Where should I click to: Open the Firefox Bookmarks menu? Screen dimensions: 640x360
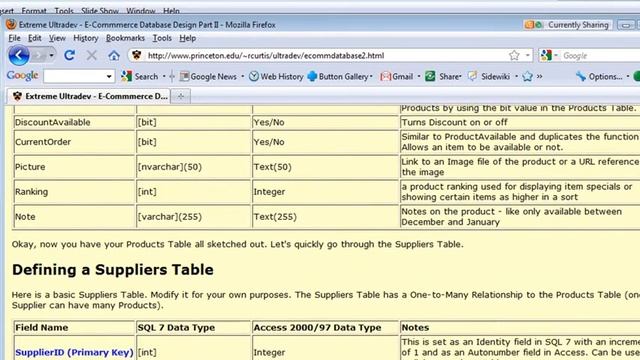point(125,38)
